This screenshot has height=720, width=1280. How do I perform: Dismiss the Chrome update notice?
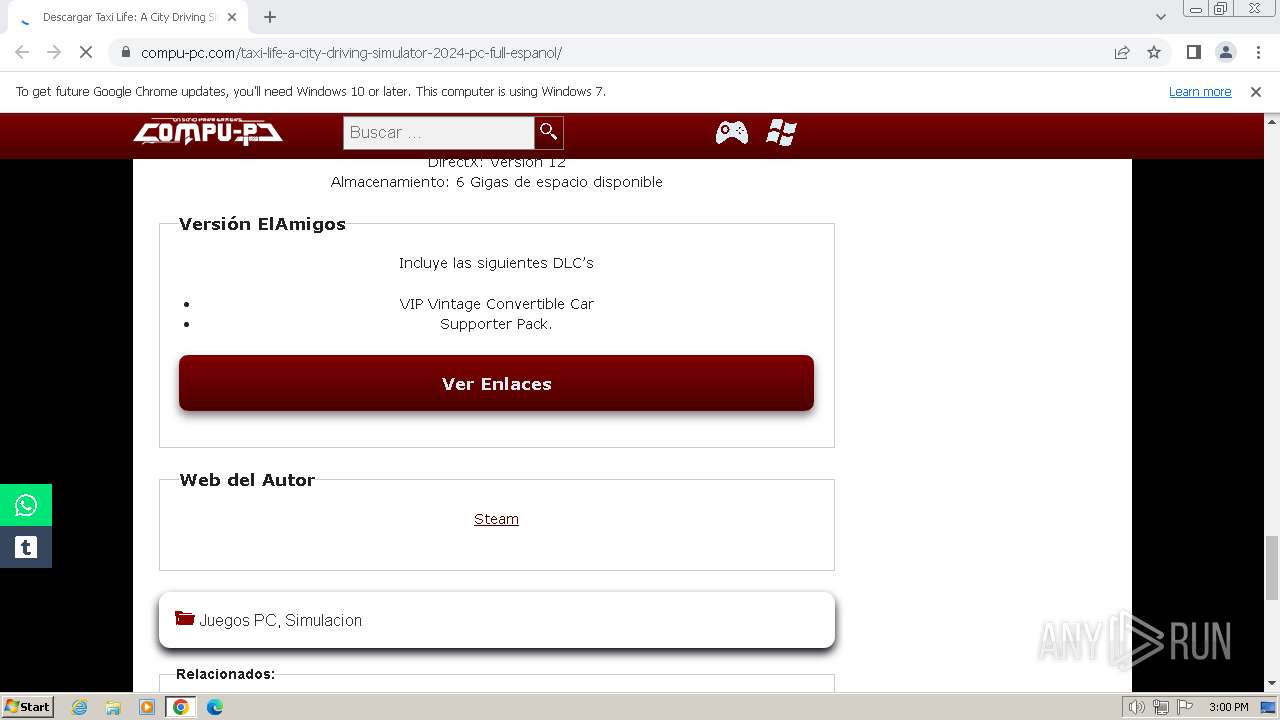click(x=1256, y=91)
